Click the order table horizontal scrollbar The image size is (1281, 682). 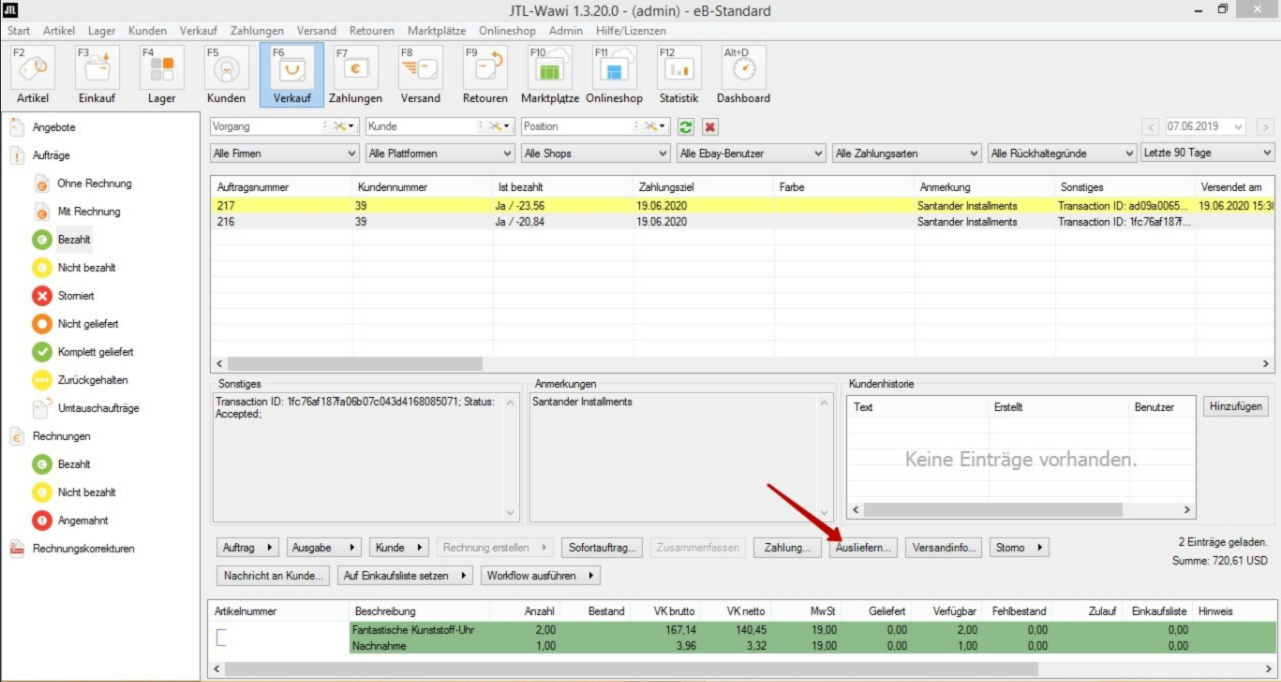357,365
